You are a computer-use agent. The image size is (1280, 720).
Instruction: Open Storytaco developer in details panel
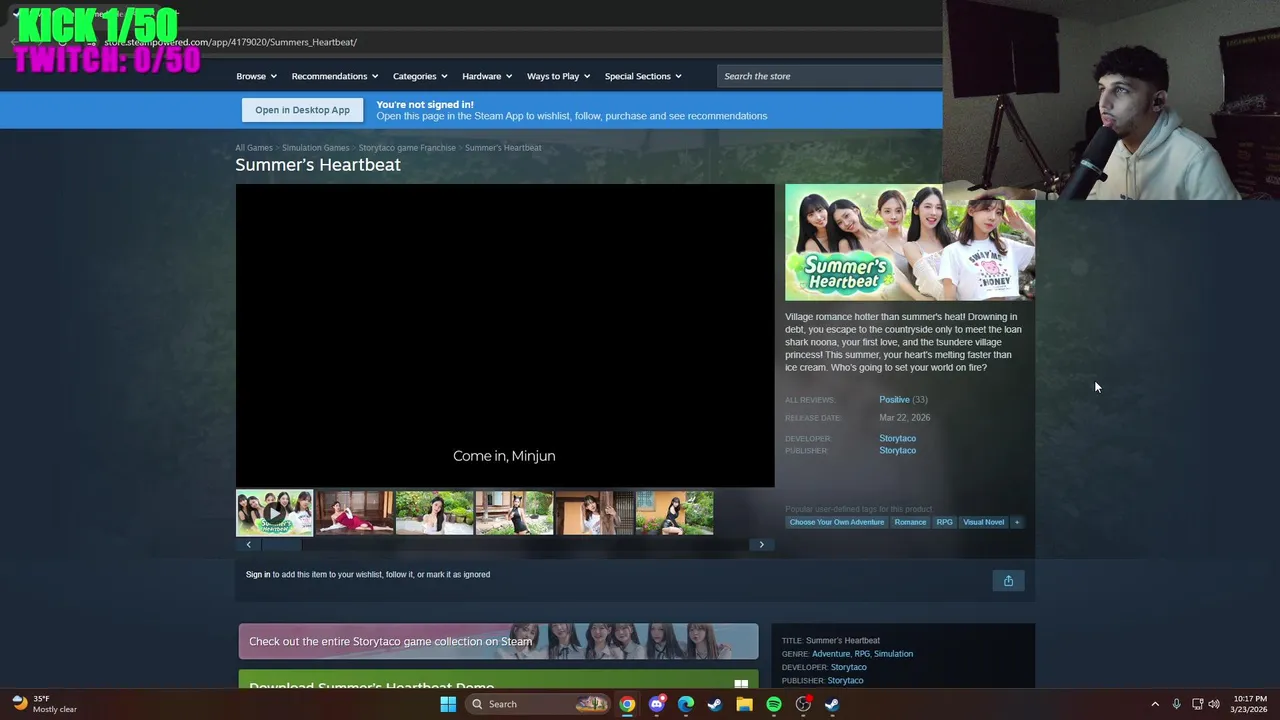(848, 667)
